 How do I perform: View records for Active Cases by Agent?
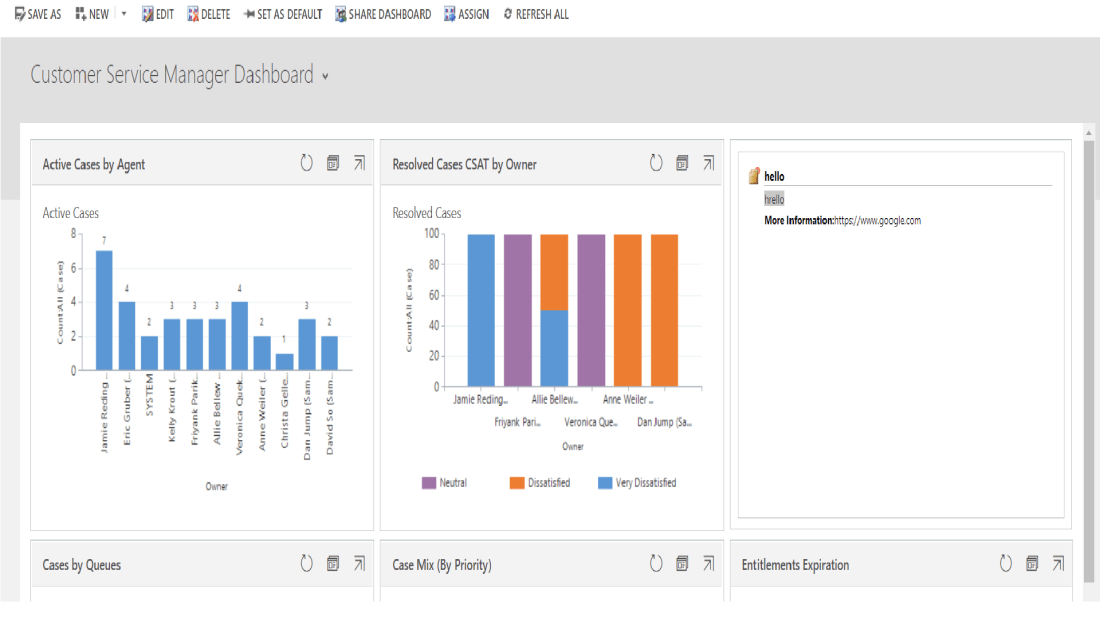pos(333,164)
